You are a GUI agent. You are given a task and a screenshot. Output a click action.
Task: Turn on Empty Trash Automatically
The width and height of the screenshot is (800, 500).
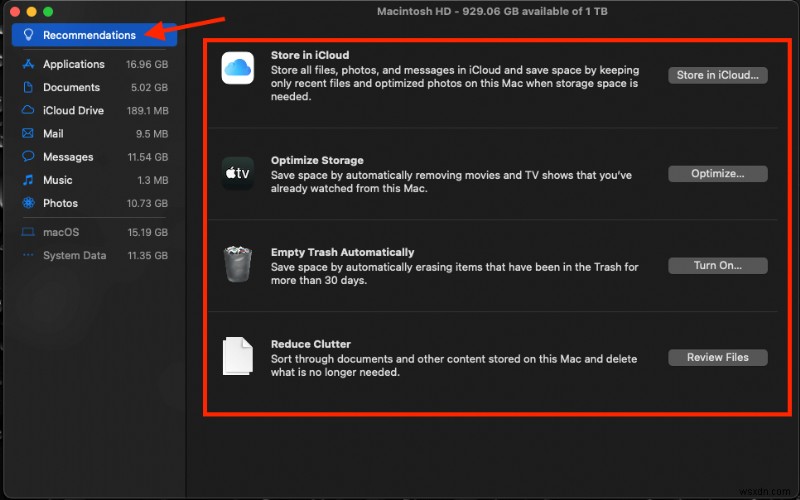717,266
